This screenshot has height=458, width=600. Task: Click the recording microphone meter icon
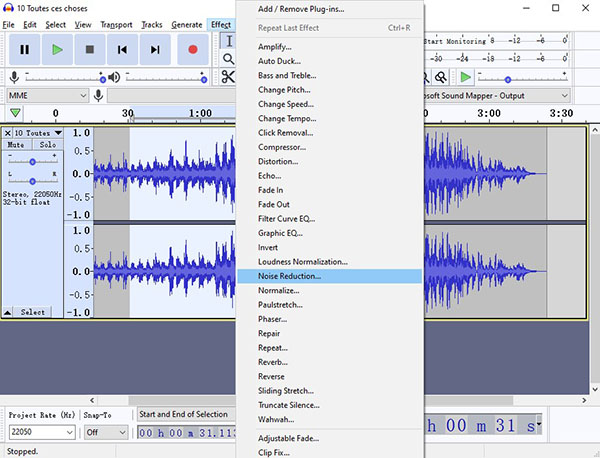point(14,77)
